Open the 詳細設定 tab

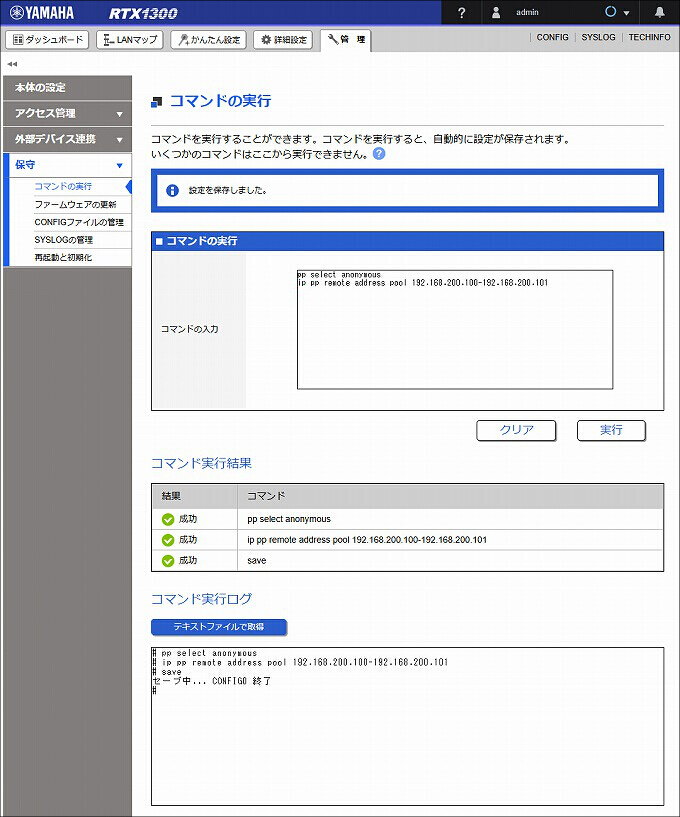tap(283, 40)
